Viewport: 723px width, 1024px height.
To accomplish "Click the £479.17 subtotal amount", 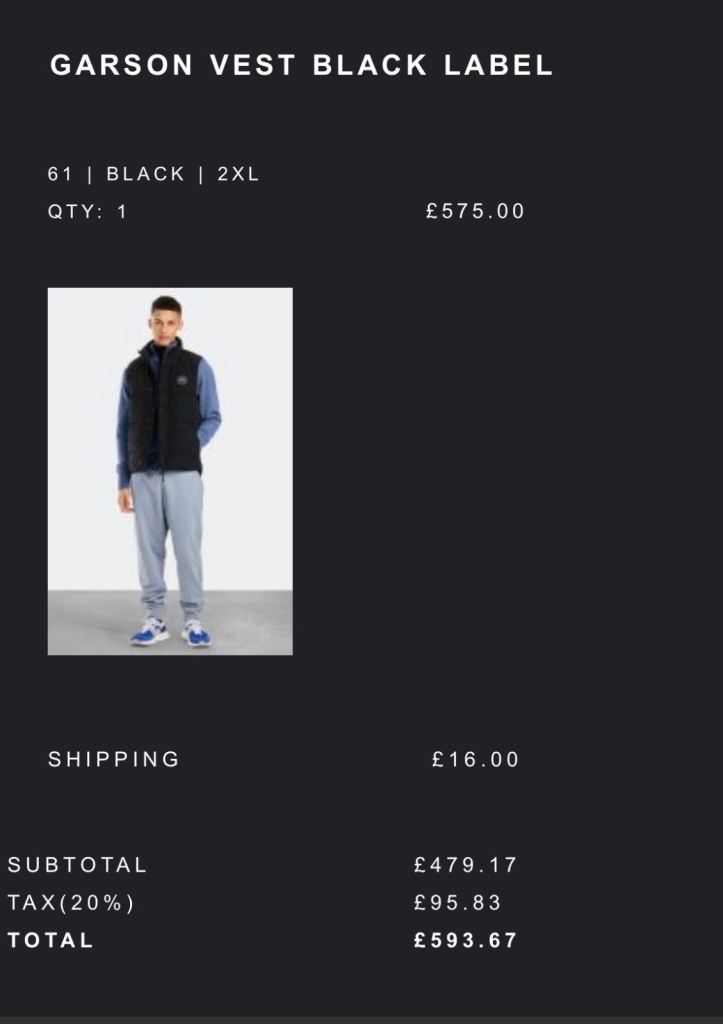I will 466,865.
